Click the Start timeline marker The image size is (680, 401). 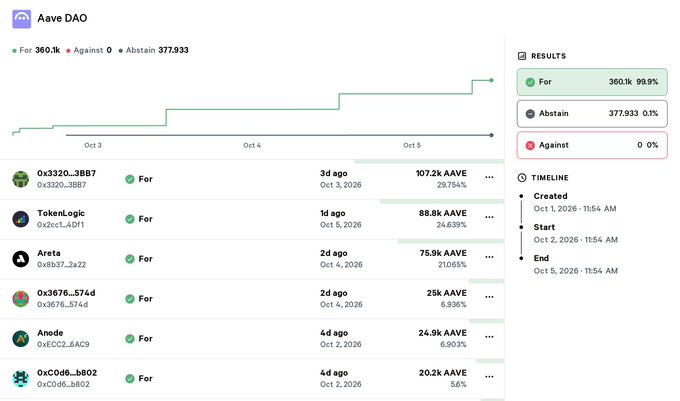click(x=521, y=227)
